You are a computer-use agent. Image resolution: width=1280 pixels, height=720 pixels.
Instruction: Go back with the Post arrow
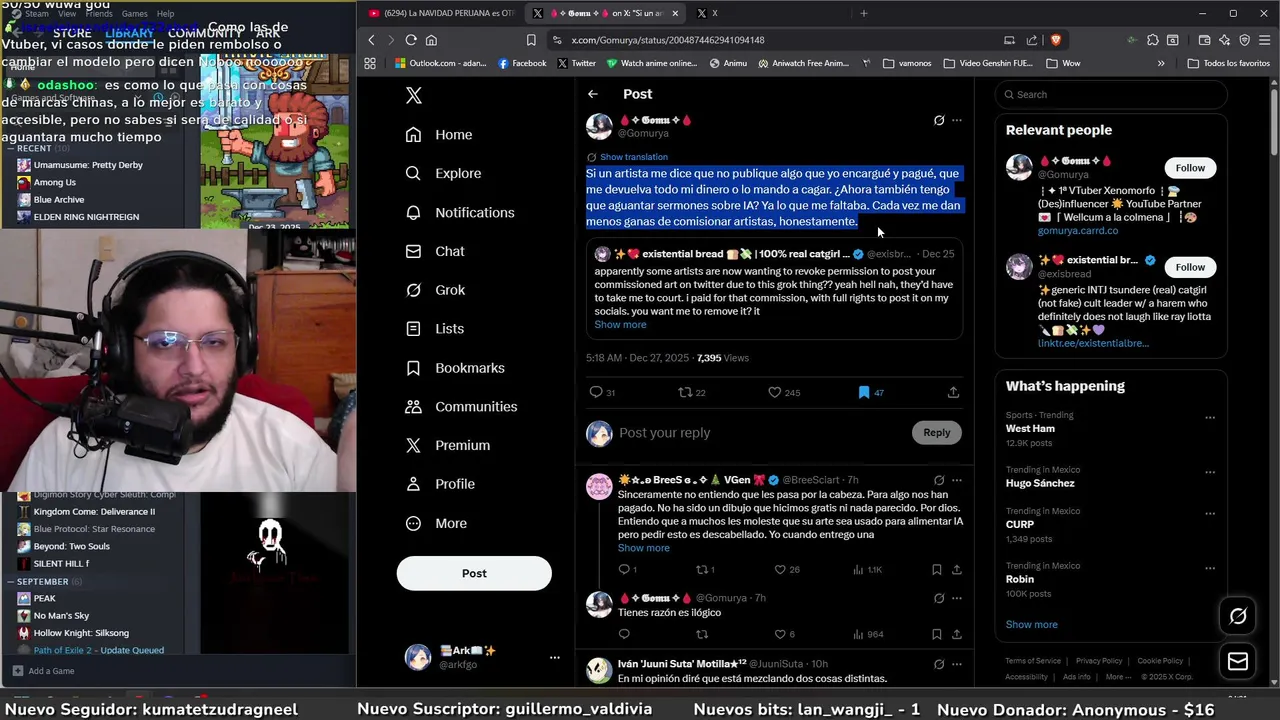[593, 94]
